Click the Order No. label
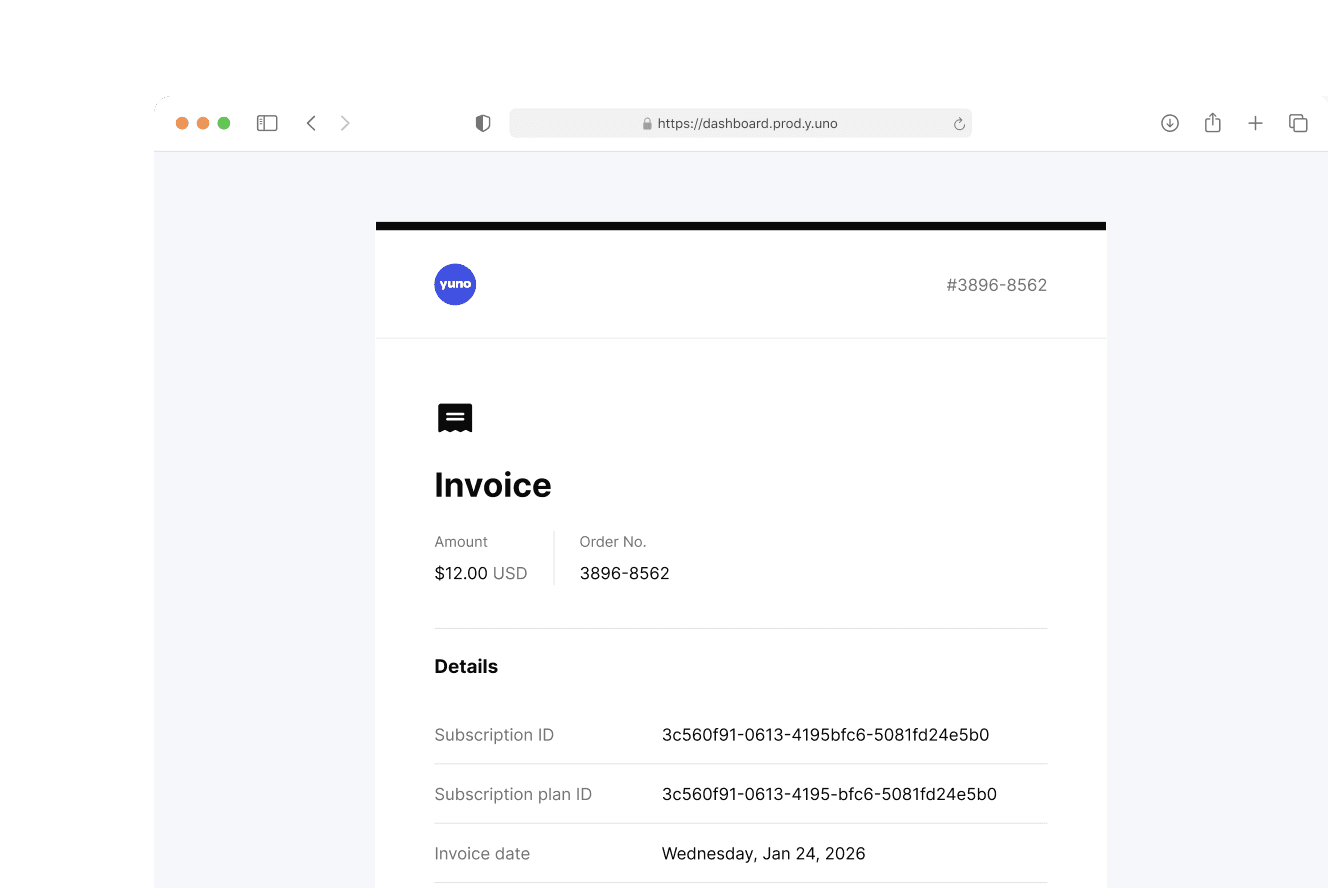The image size is (1328, 888). (x=613, y=542)
